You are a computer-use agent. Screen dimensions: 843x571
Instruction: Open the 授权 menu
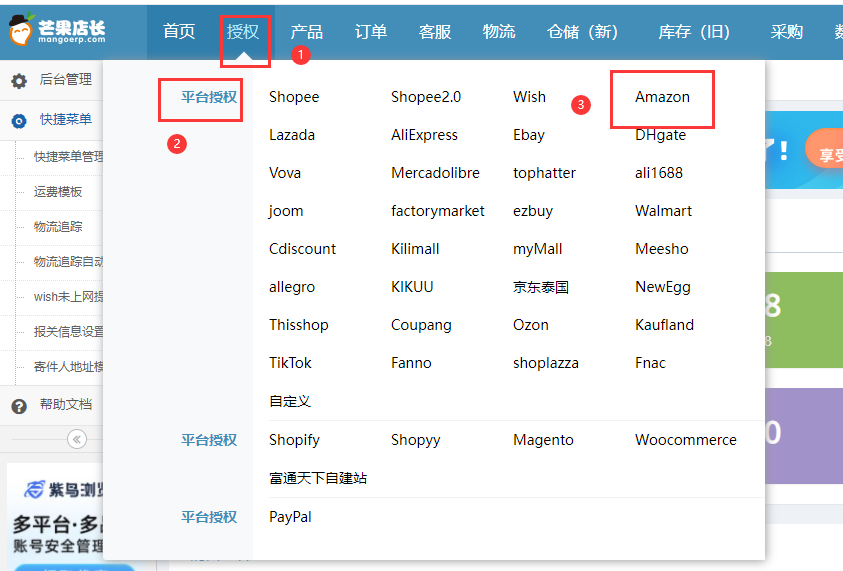point(242,32)
